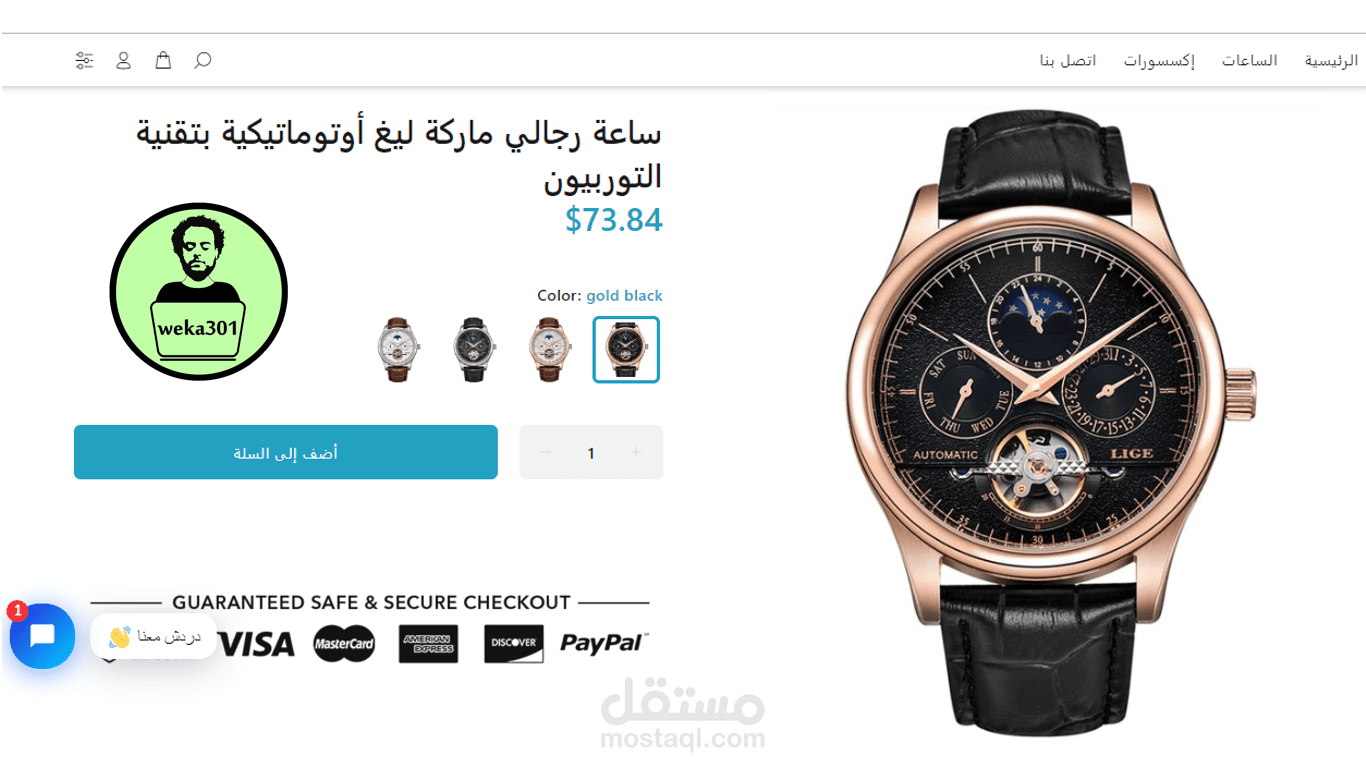Click the PayPal payment logo
This screenshot has height=768, width=1366.
click(604, 643)
